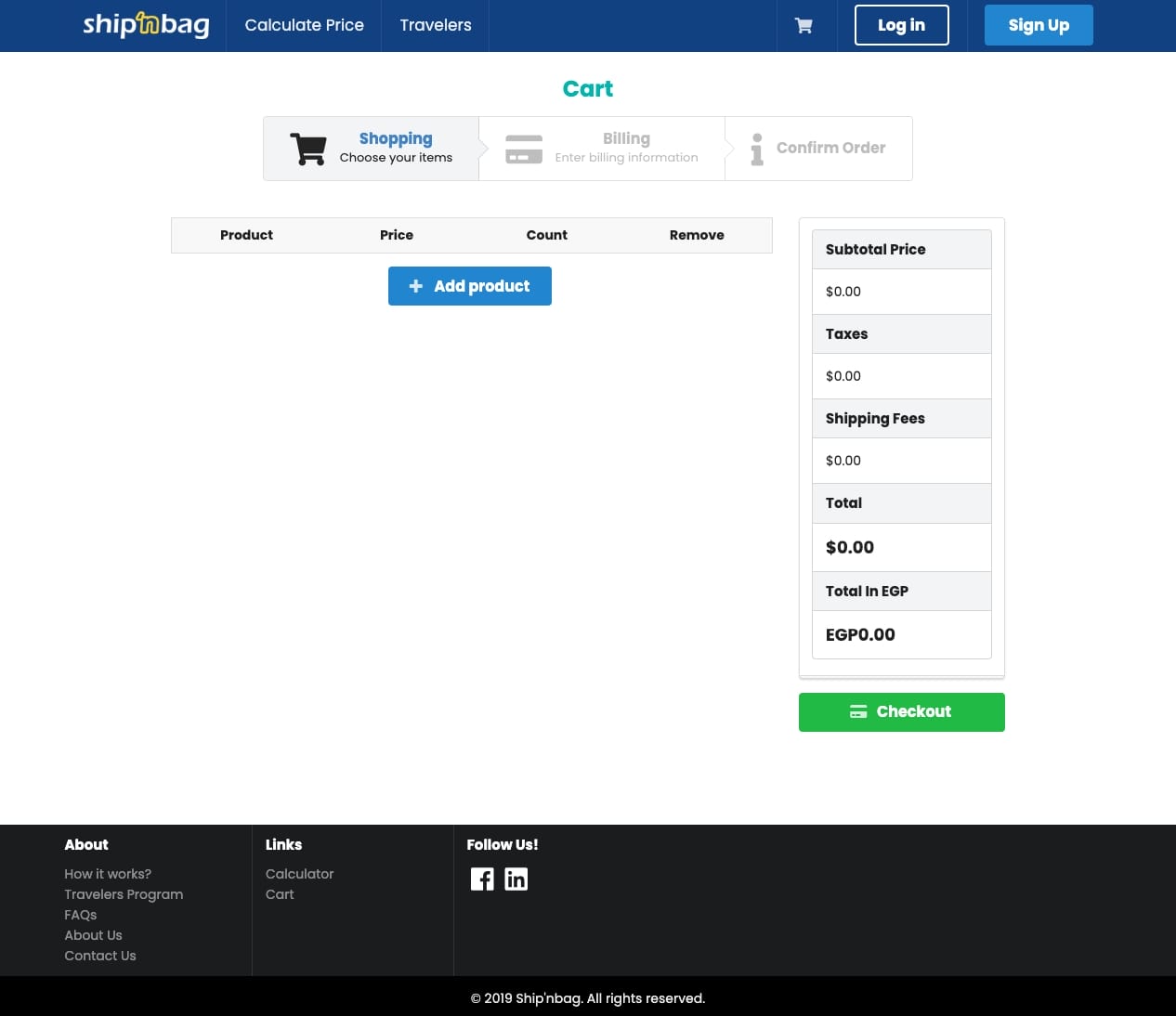
Task: Click the Add product button
Action: click(x=469, y=286)
